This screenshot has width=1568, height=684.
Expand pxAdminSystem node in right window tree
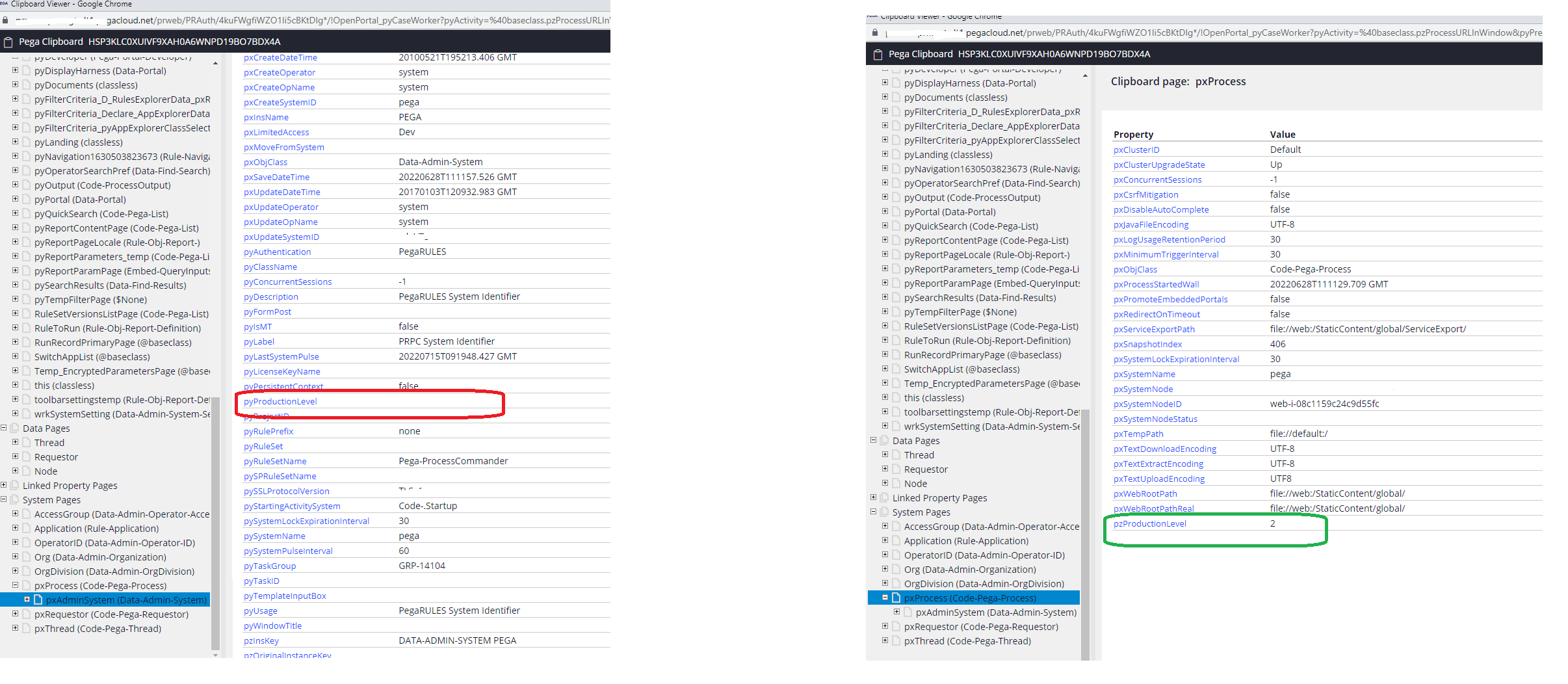pos(896,612)
